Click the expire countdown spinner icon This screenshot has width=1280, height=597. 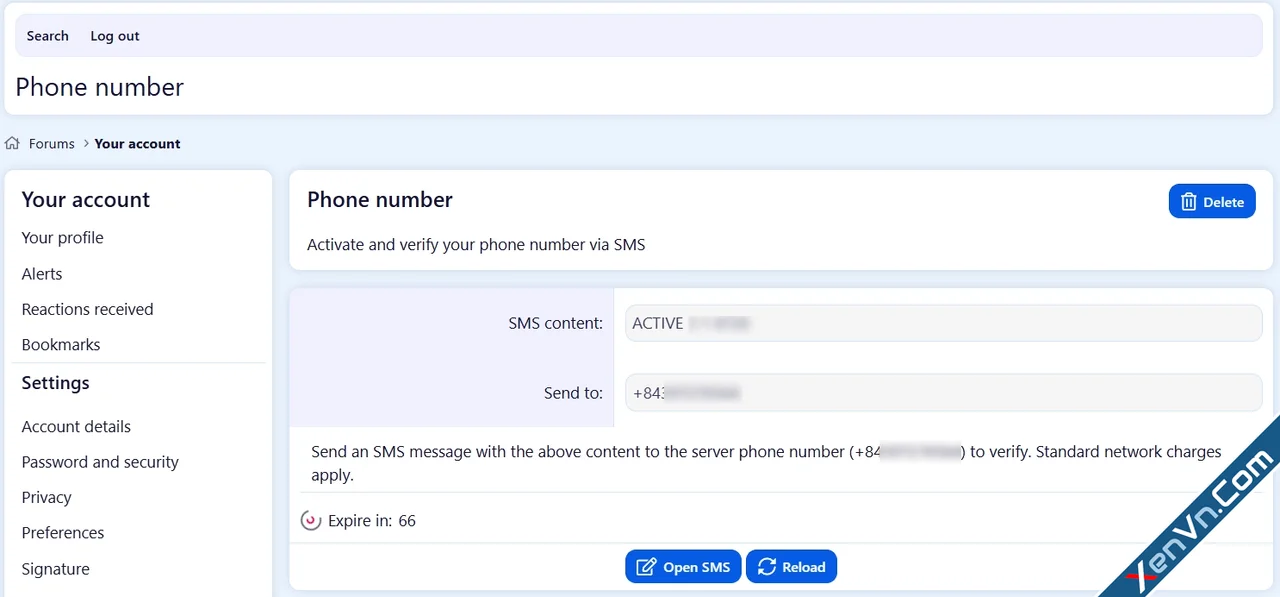coord(311,521)
